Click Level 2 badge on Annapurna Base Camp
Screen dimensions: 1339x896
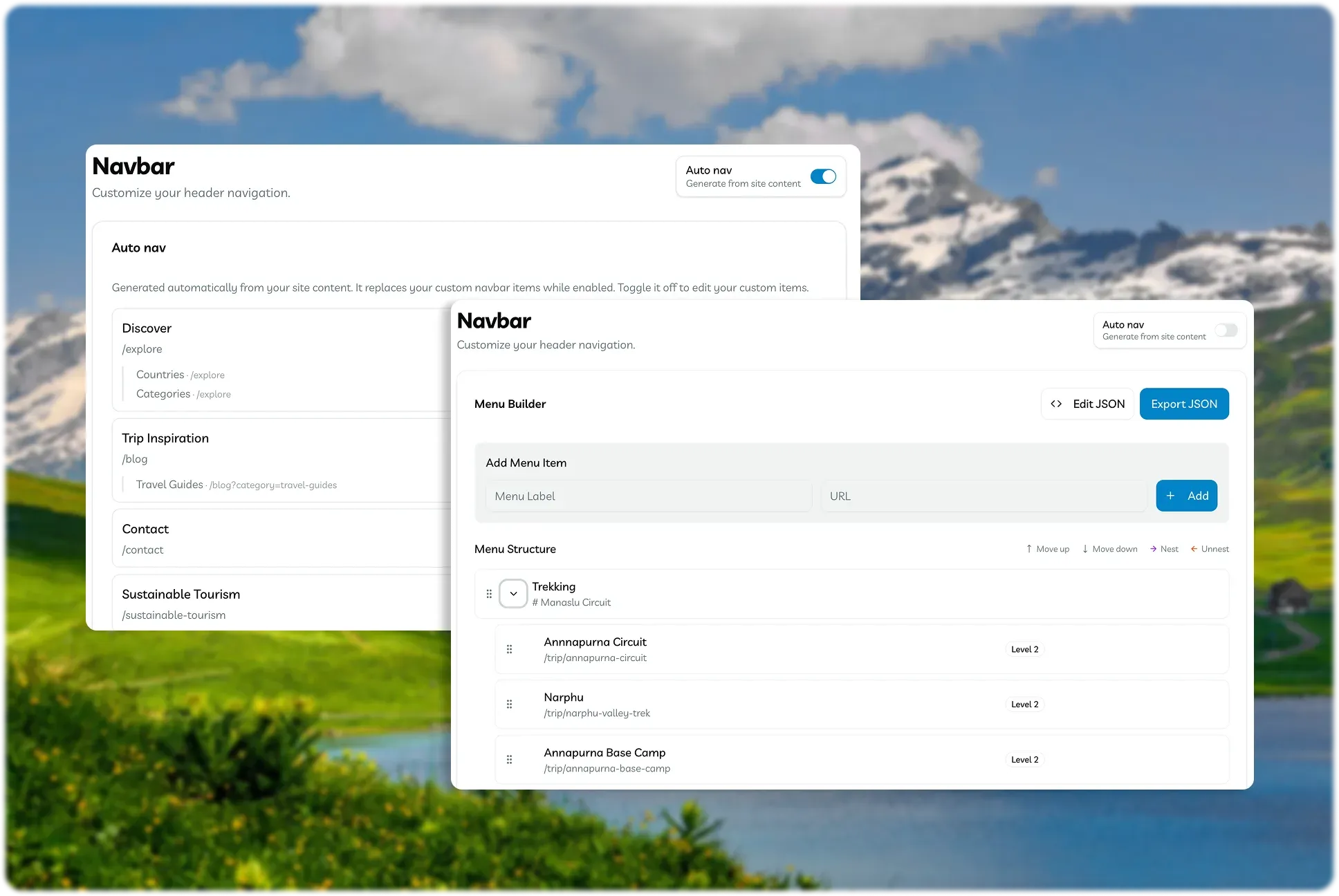tap(1024, 760)
